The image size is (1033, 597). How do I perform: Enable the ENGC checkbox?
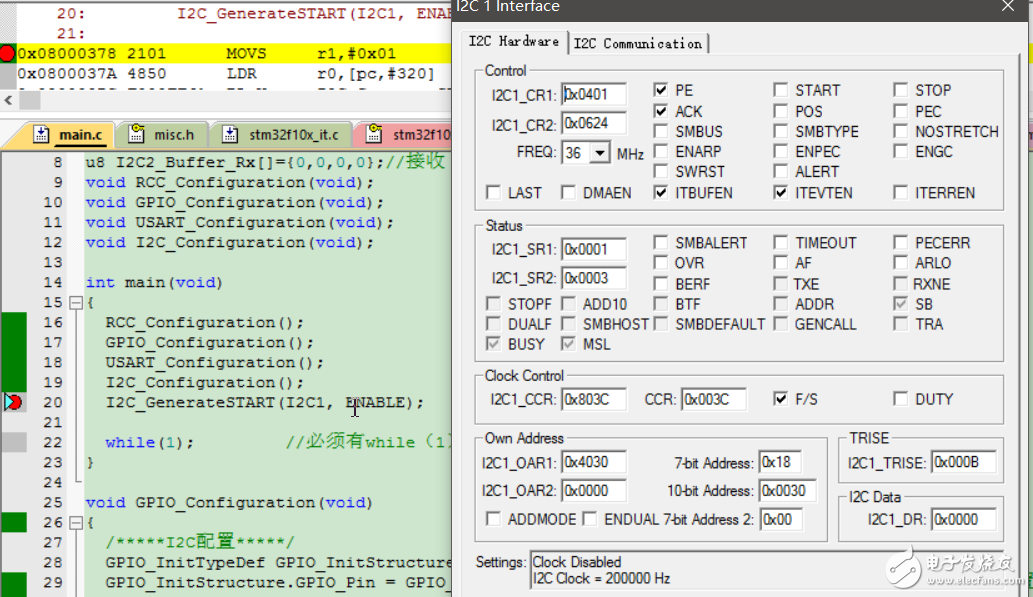tap(901, 152)
